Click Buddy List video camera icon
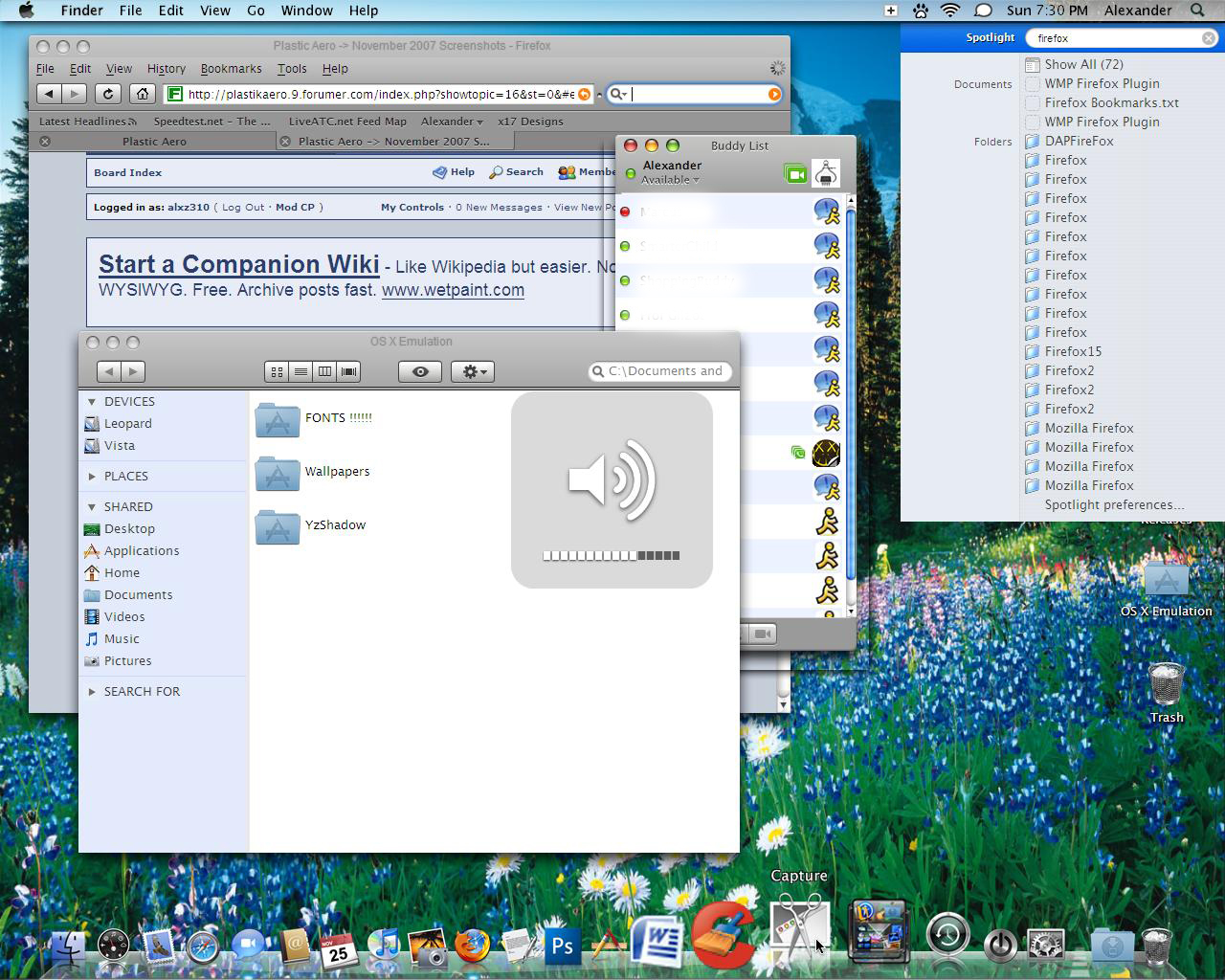The image size is (1225, 980). coord(795,173)
